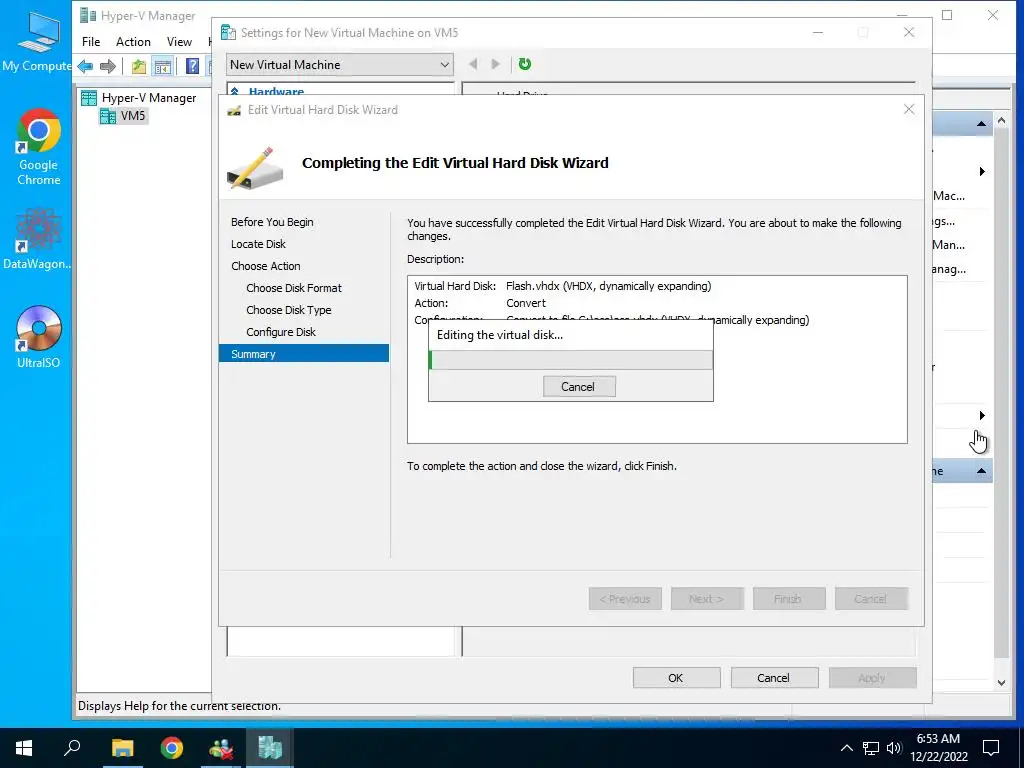Close the Edit Virtual Hard Disk Wizard
Image resolution: width=1024 pixels, height=768 pixels.
click(x=909, y=110)
